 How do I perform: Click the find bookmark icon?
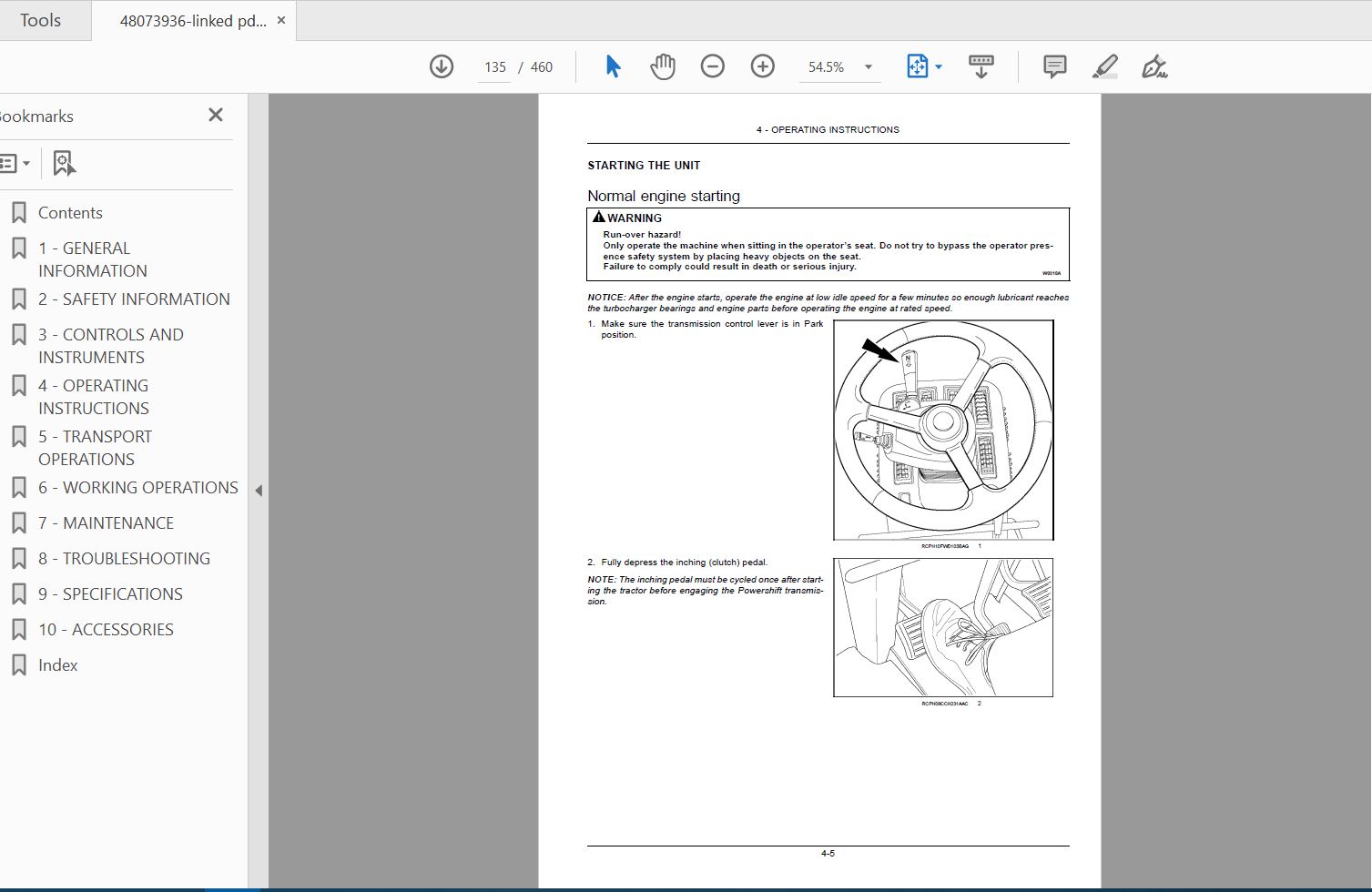tap(64, 164)
